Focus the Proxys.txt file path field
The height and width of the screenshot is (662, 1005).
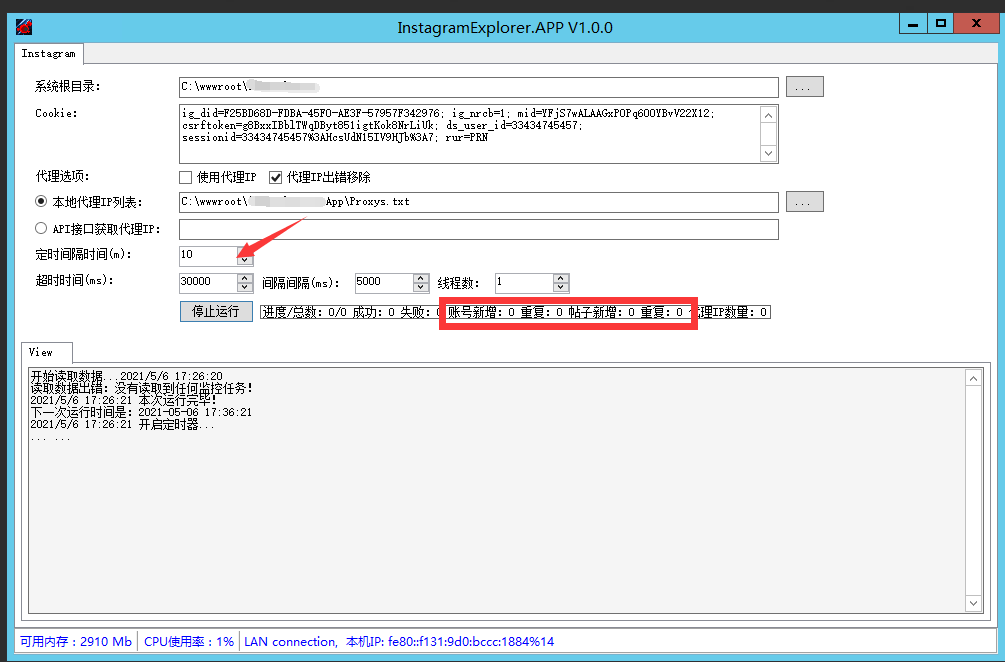coord(478,202)
